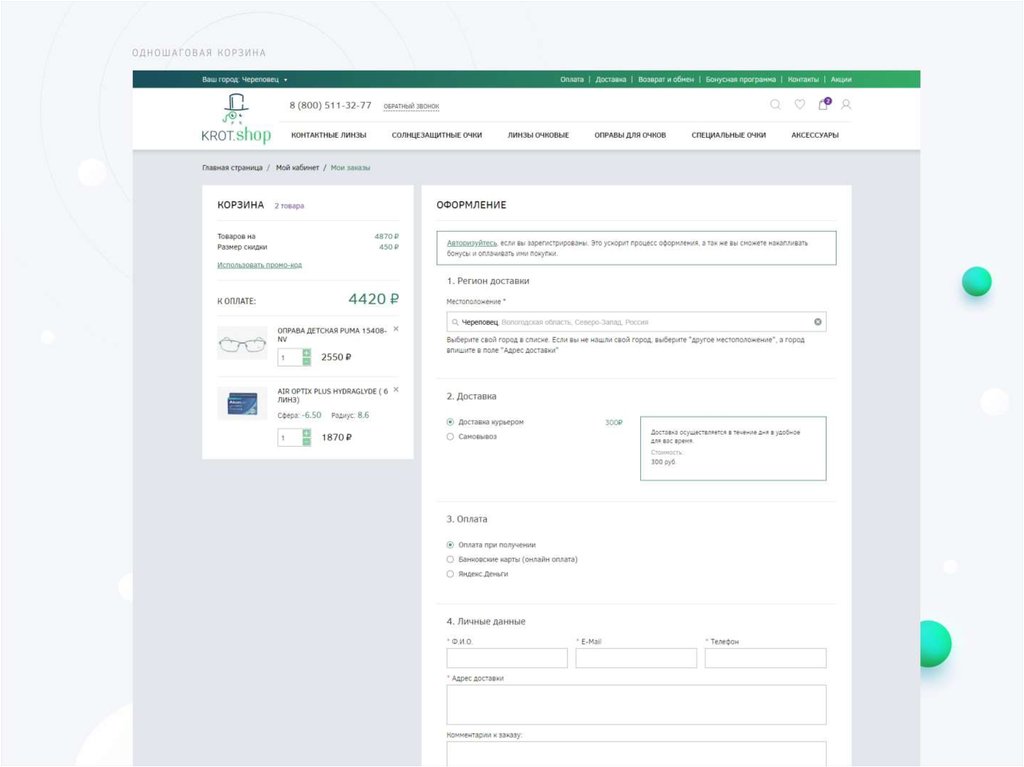Image resolution: width=1024 pixels, height=767 pixels.
Task: Click the E-Mail input field
Action: (636, 658)
